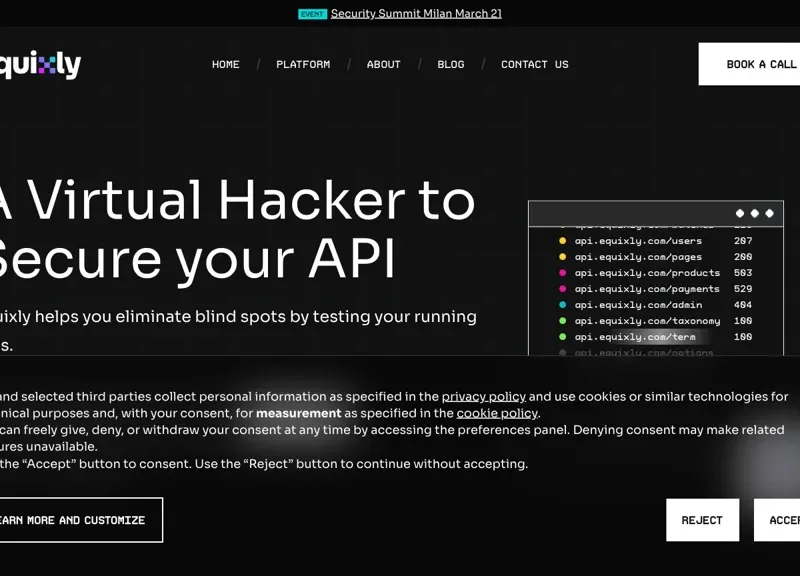This screenshot has height=576, width=800.
Task: Select CONTACT US in navigation
Action: point(534,64)
